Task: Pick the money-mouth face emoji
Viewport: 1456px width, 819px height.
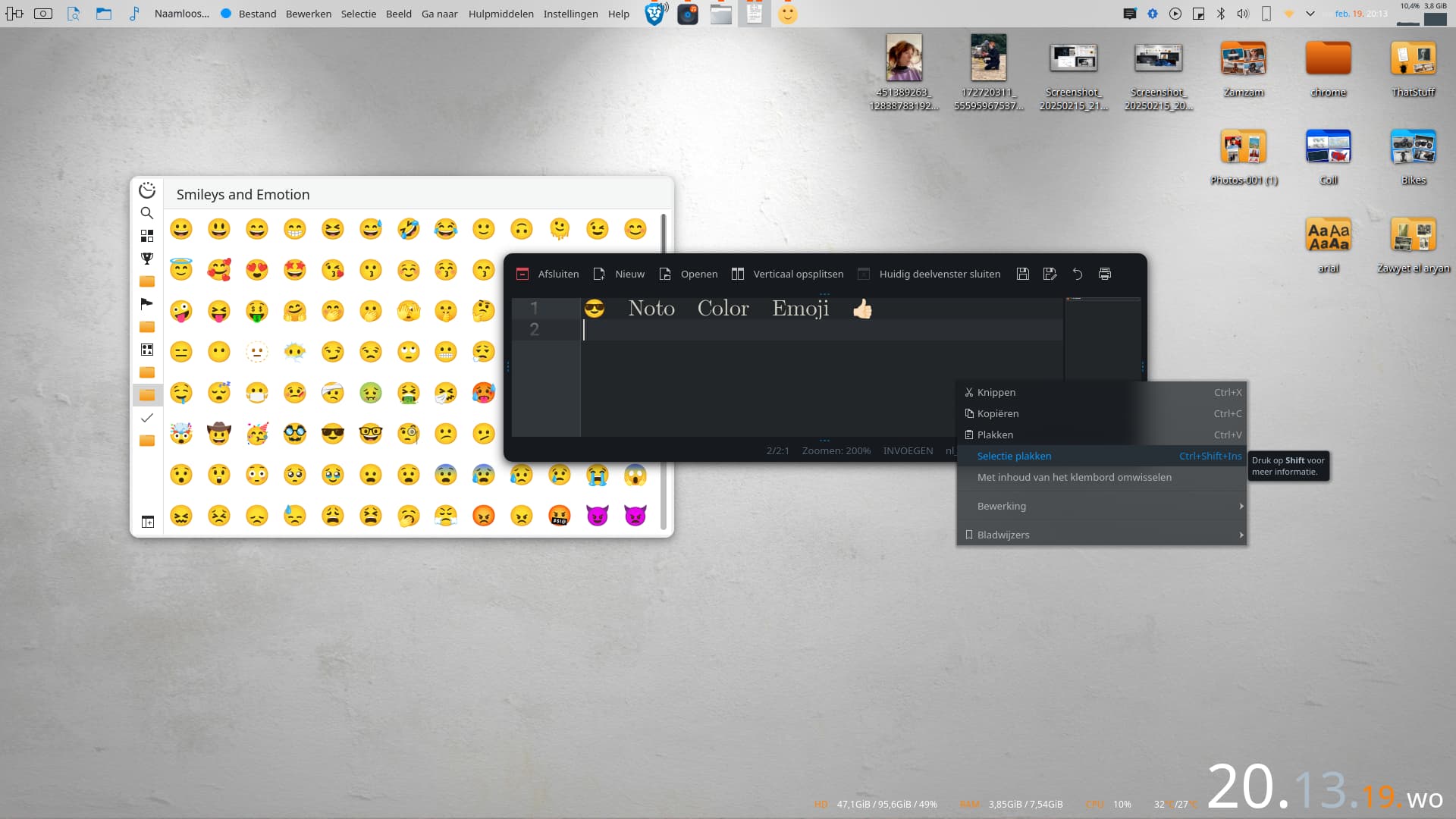Action: [257, 311]
